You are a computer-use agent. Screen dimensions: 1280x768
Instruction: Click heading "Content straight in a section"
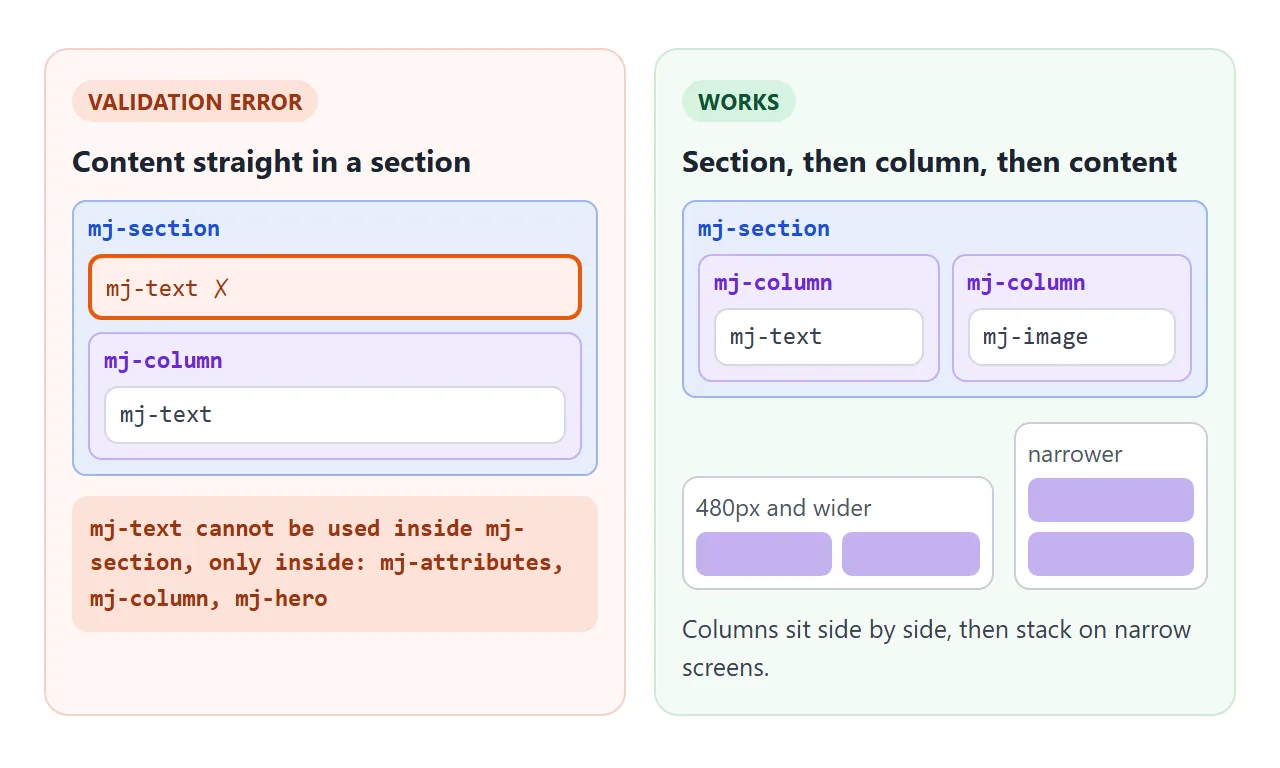(272, 162)
